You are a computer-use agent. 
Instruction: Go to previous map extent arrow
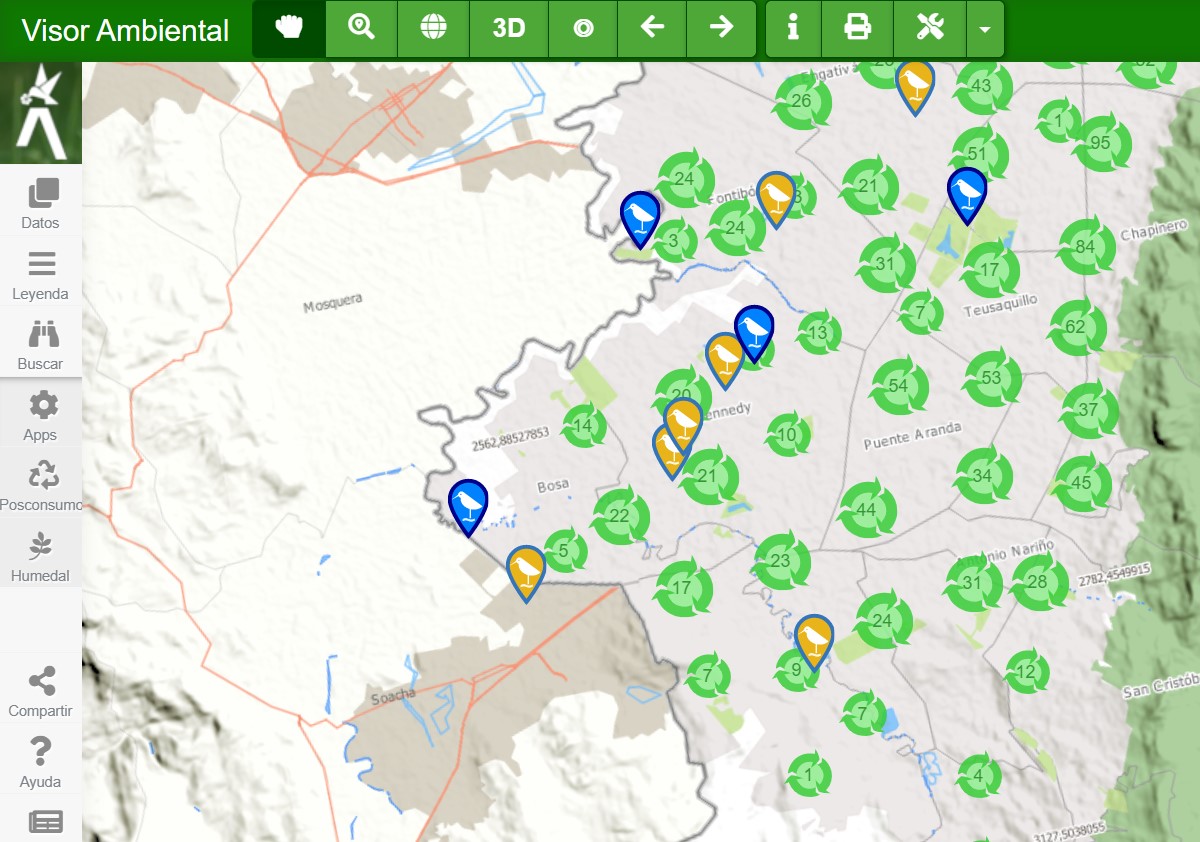pos(652,28)
